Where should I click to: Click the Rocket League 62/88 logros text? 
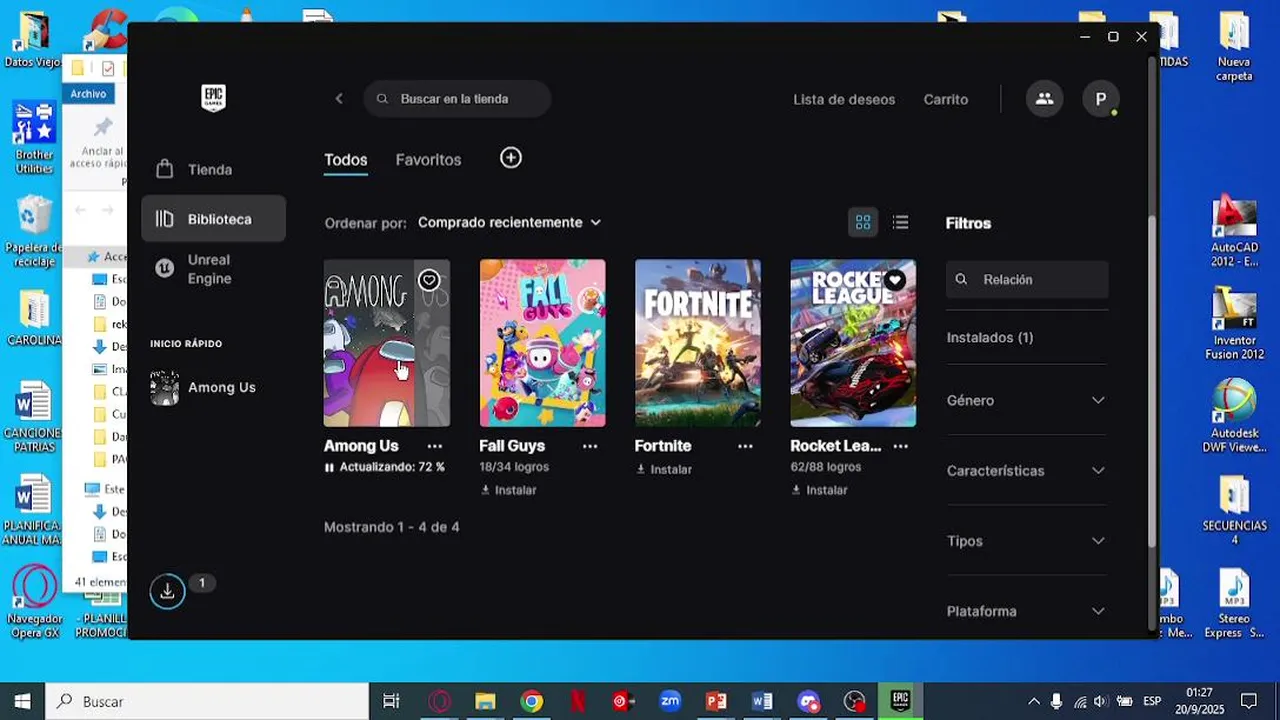(825, 467)
